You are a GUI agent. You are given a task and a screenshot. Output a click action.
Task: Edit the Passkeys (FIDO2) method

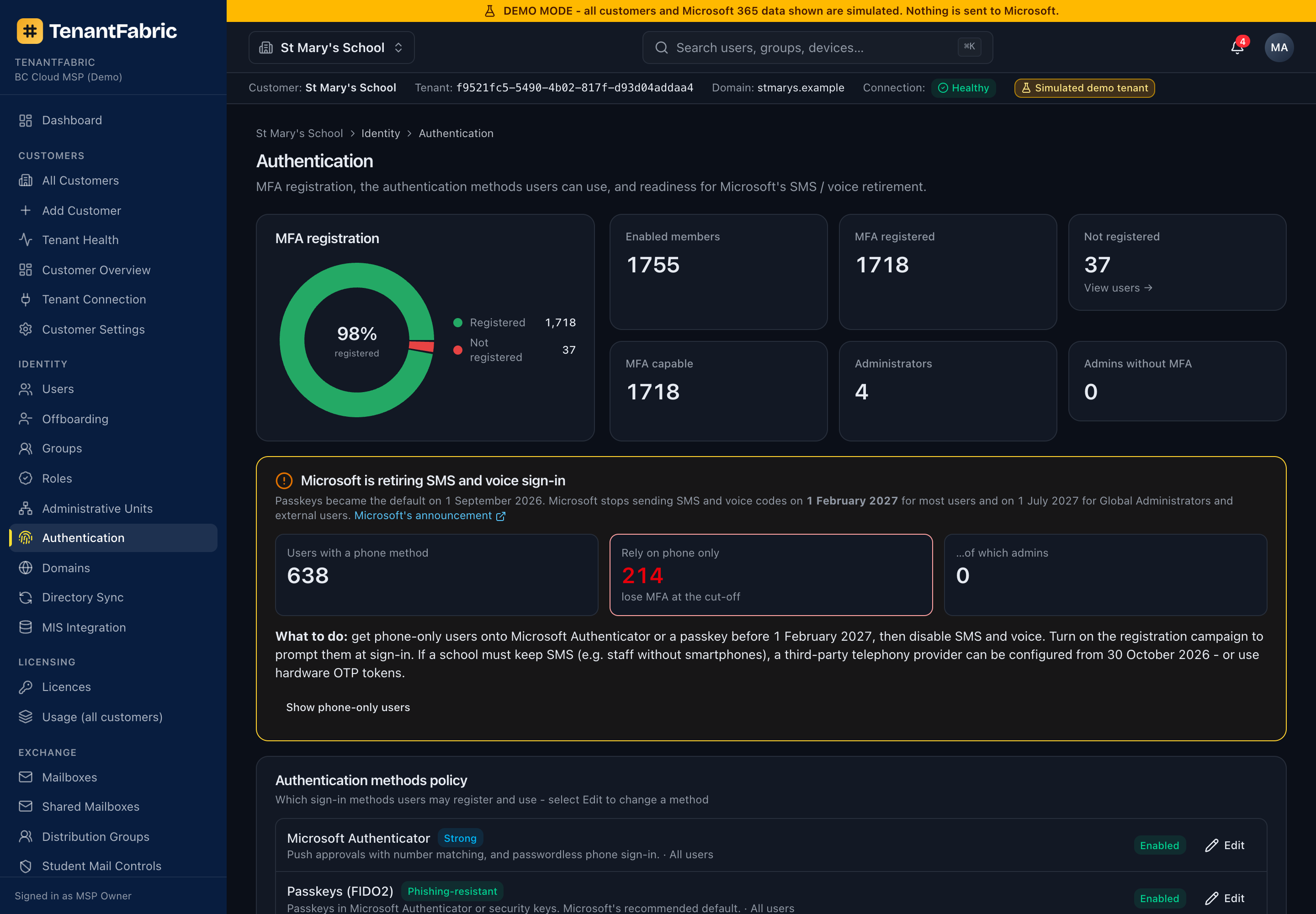(x=1224, y=898)
